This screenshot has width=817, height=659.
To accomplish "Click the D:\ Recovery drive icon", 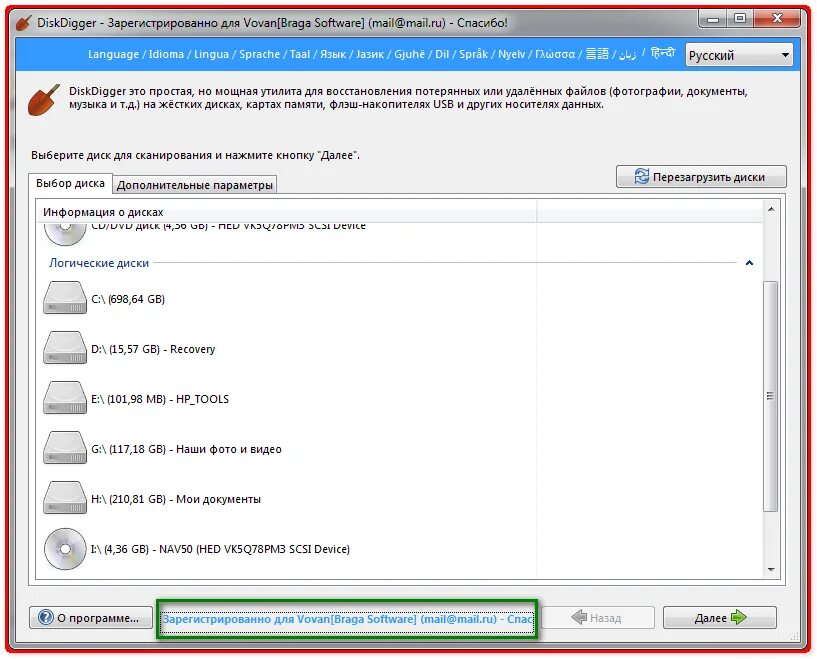I will (65, 348).
